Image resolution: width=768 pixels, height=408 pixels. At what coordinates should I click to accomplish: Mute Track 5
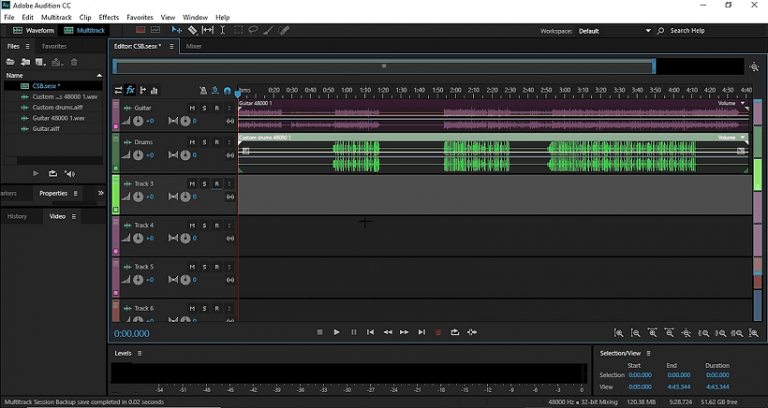pos(192,267)
